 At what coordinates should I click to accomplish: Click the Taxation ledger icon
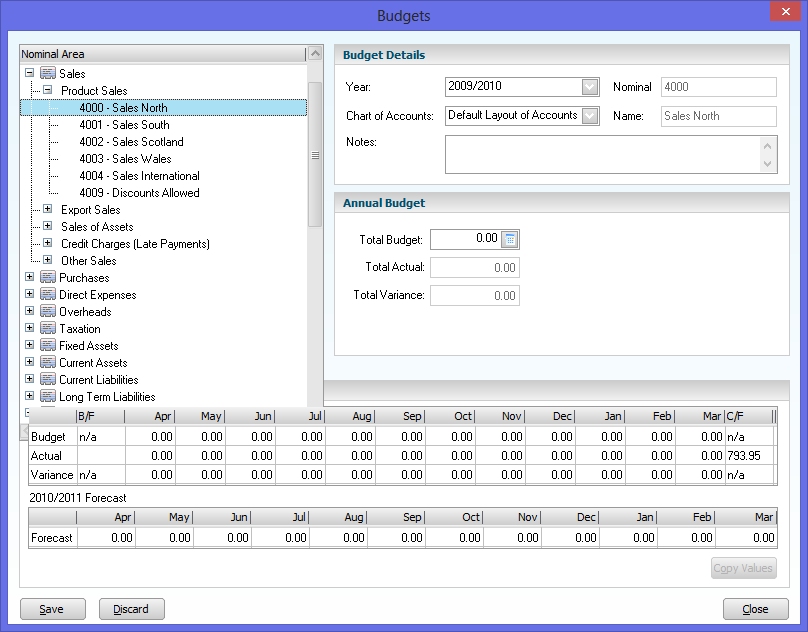pyautogui.click(x=48, y=328)
